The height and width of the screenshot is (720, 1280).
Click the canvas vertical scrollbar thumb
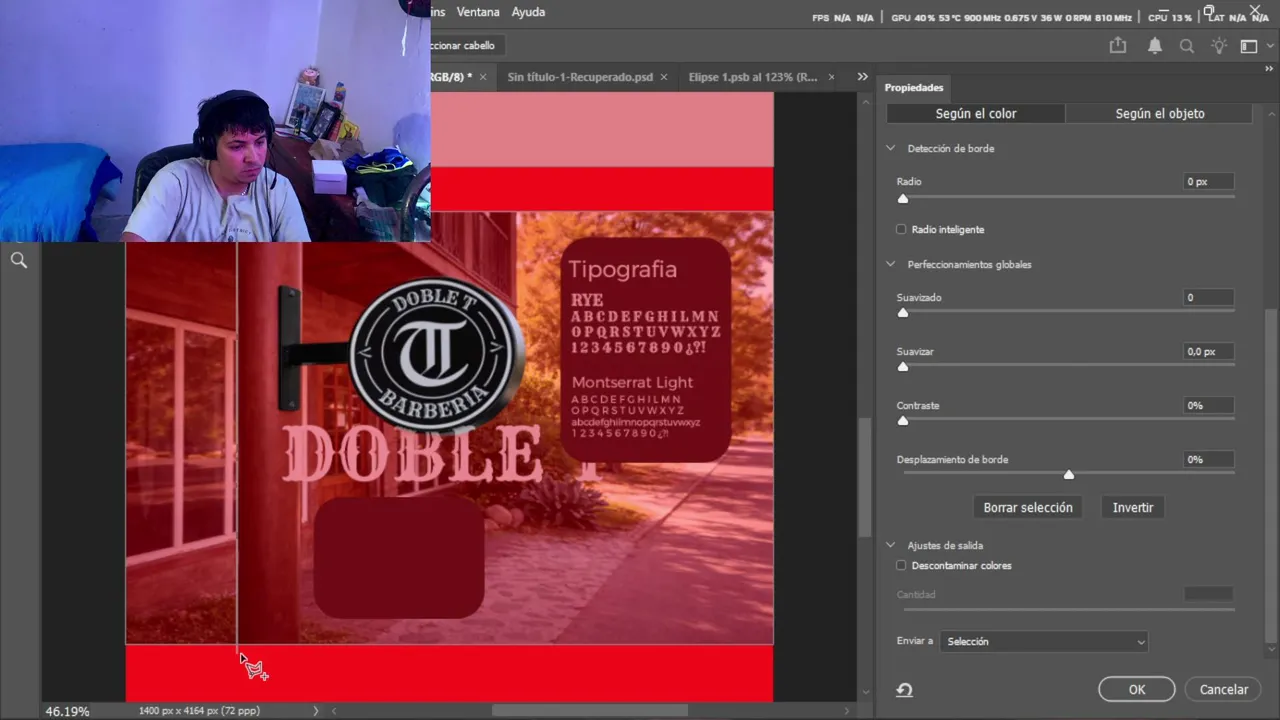point(865,478)
